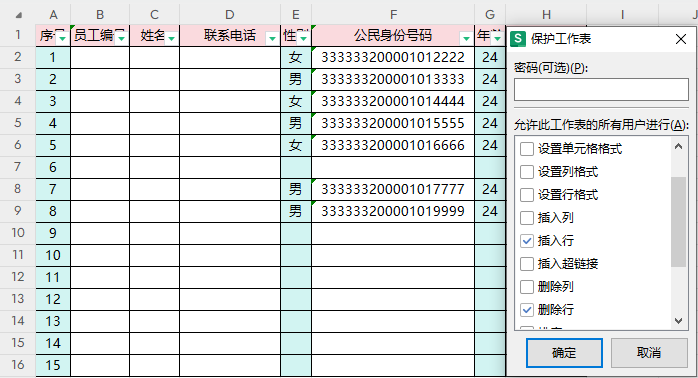Enable 设置列格式 checkbox
This screenshot has width=698, height=378.
point(527,172)
